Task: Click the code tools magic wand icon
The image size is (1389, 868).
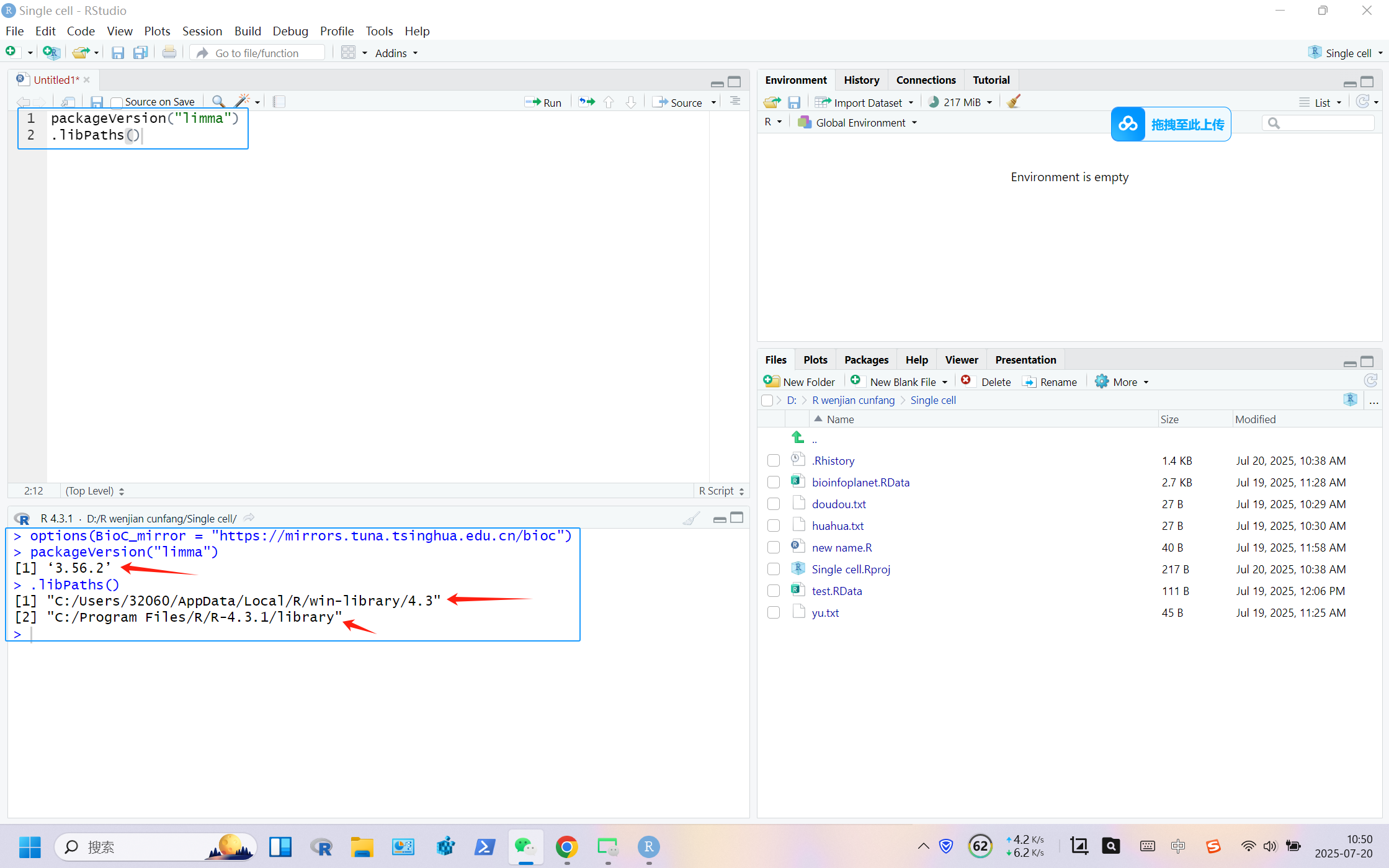Action: pos(242,101)
